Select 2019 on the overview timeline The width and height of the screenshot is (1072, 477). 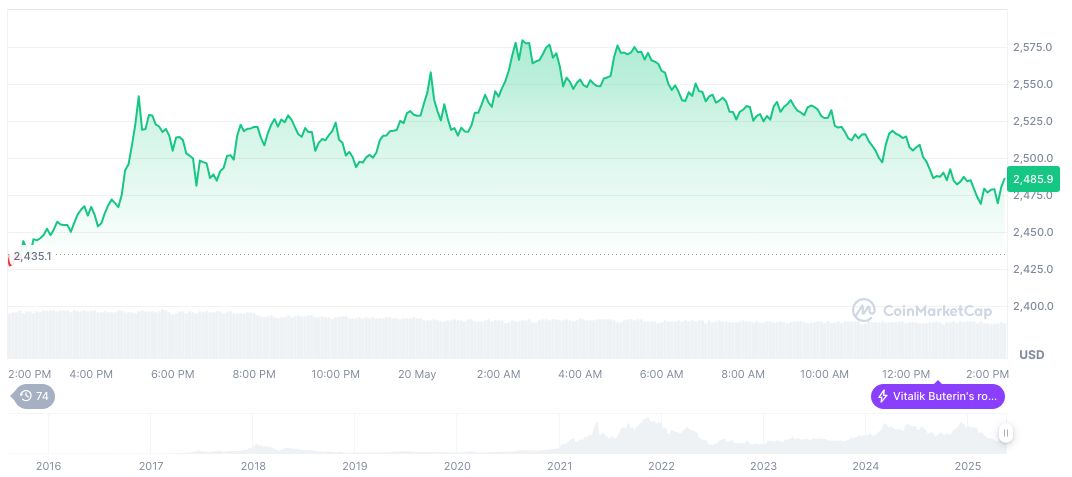point(355,466)
